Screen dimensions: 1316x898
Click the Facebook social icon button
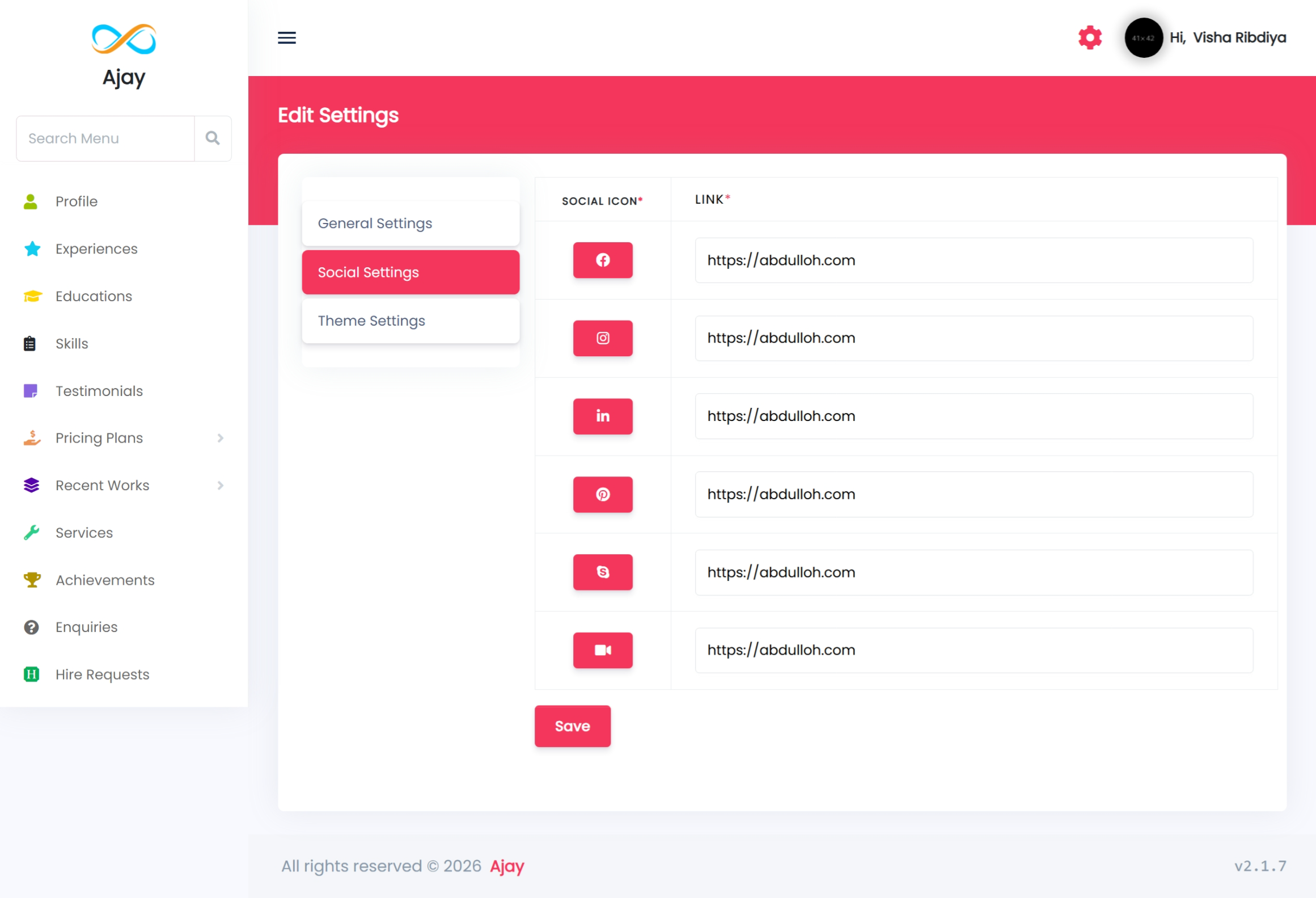click(602, 260)
